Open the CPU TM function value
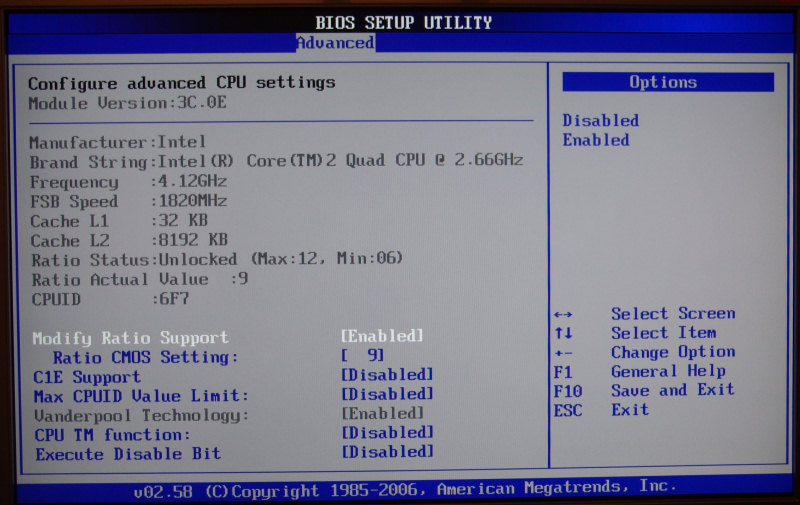Image resolution: width=800 pixels, height=505 pixels. [387, 433]
